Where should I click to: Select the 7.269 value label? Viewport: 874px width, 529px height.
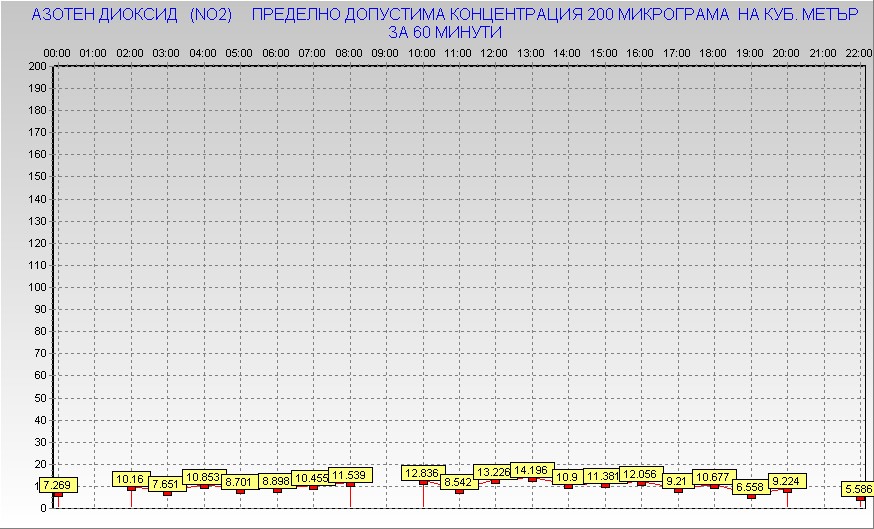coord(56,485)
